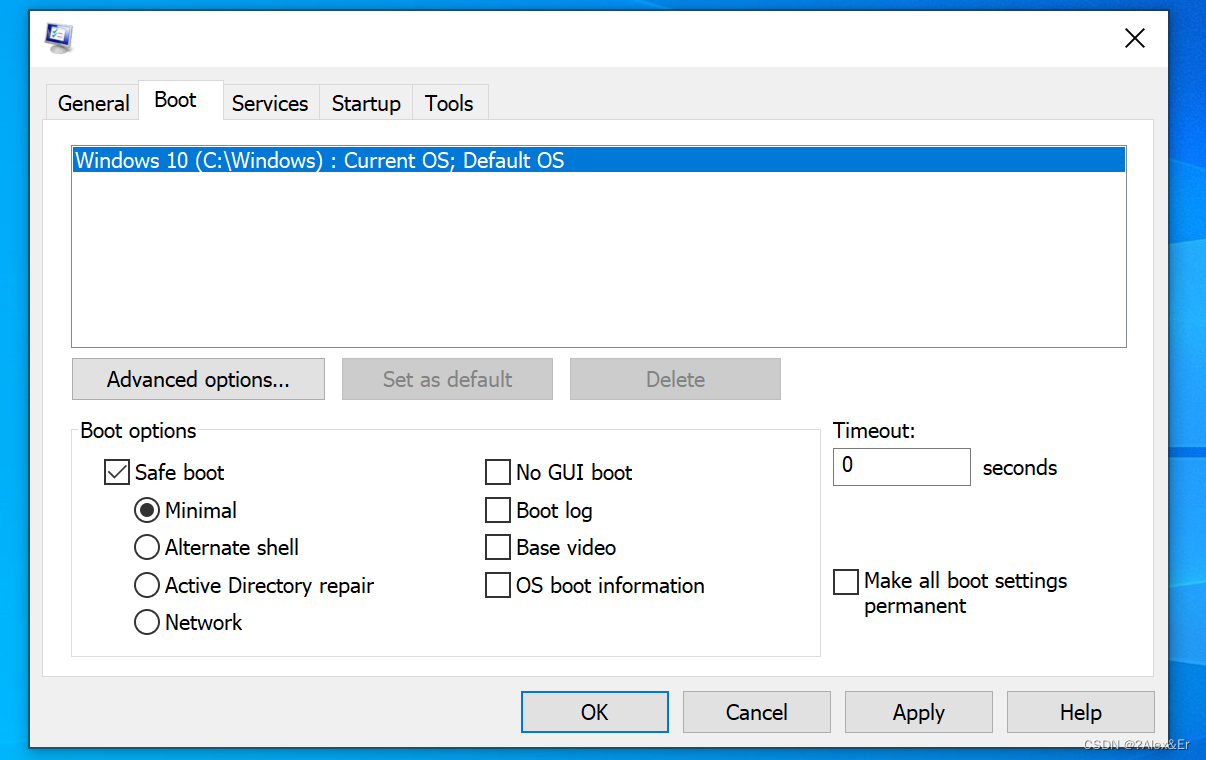Viewport: 1206px width, 760px height.
Task: Click the Set as default button
Action: (x=447, y=379)
